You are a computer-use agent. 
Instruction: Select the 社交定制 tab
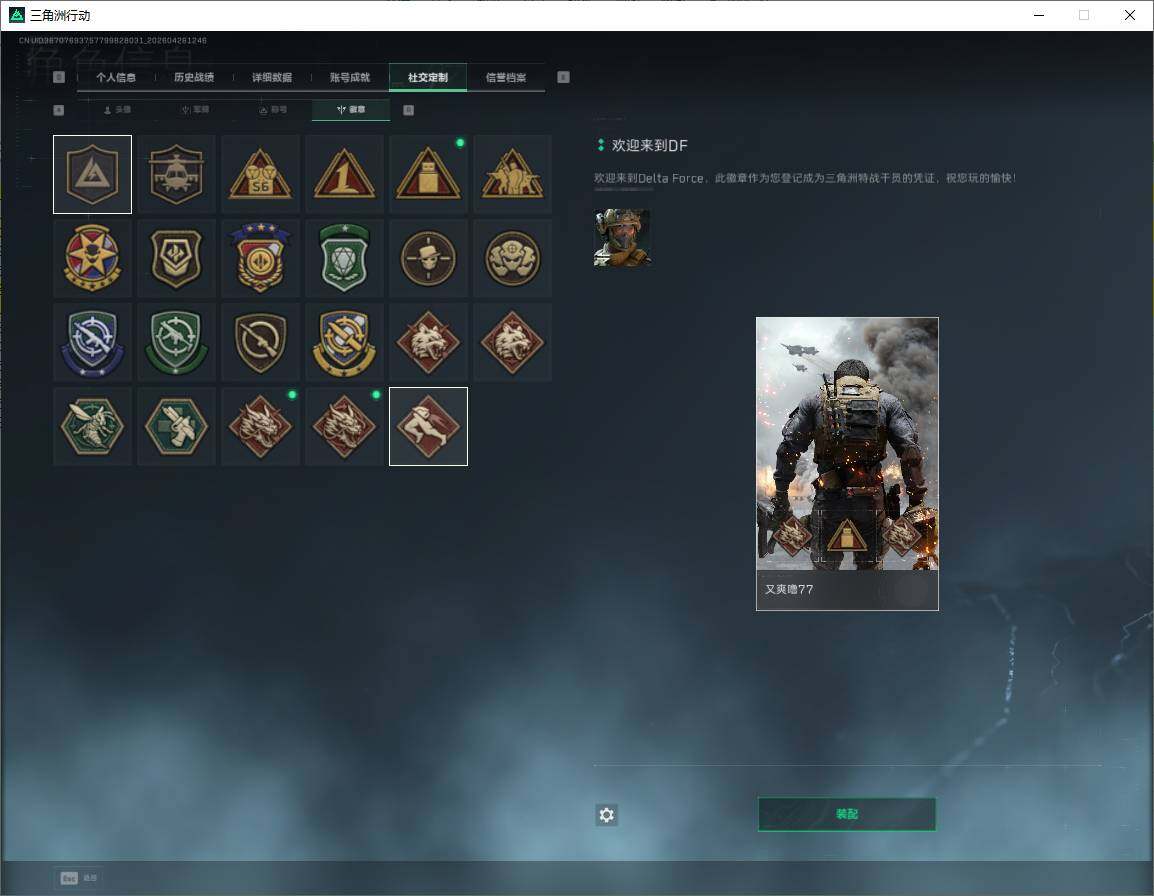tap(428, 77)
